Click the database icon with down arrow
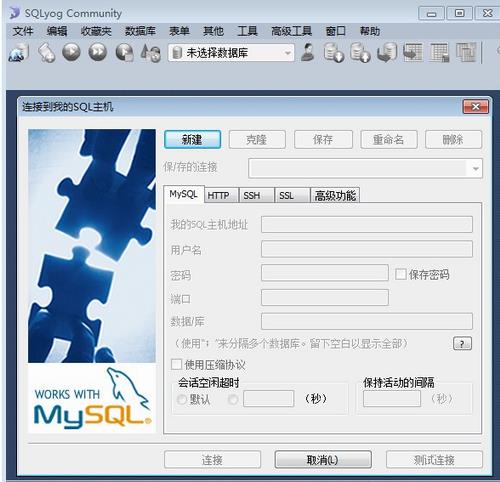 coord(333,53)
